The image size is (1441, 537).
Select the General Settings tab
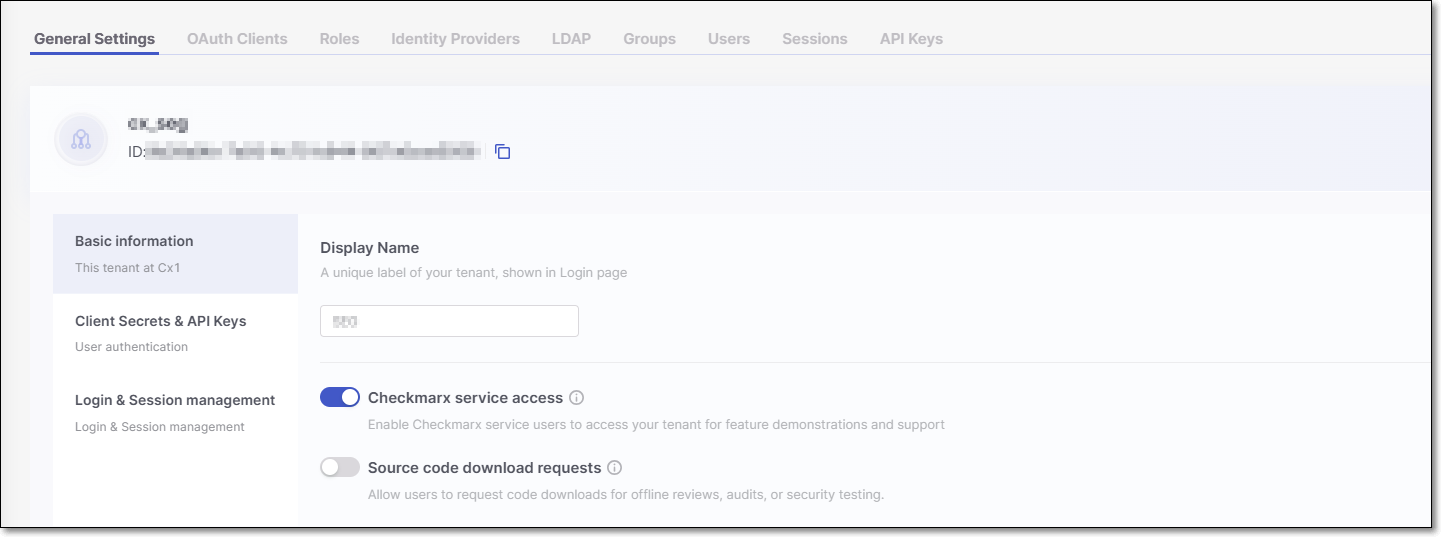tap(94, 39)
